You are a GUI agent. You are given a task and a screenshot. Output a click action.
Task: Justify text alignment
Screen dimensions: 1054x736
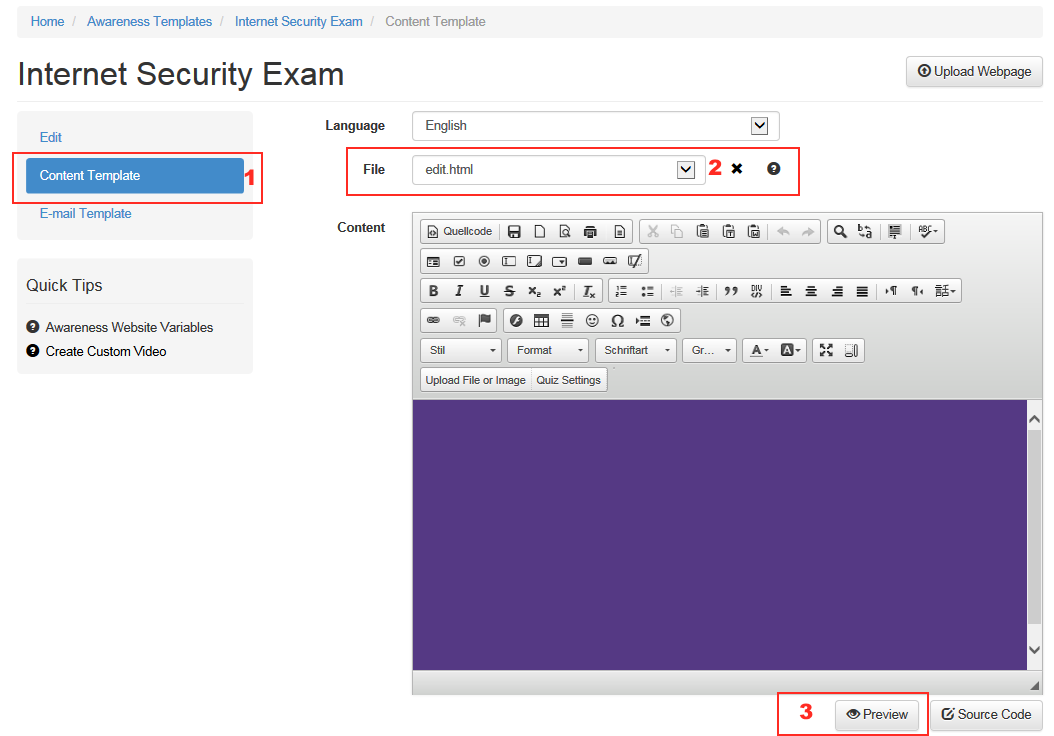pos(862,291)
